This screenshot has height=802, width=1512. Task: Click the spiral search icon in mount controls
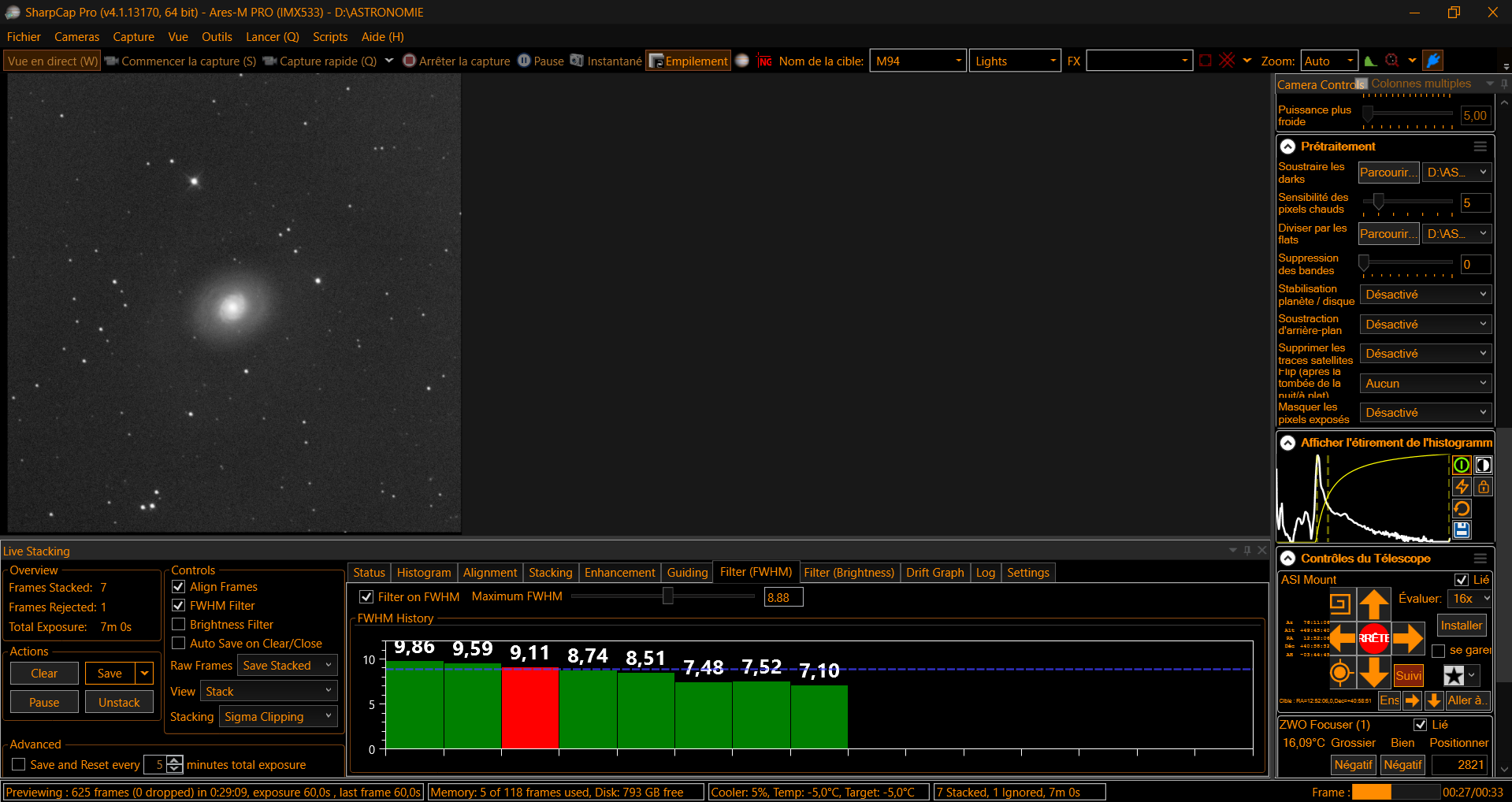pyautogui.click(x=1340, y=604)
